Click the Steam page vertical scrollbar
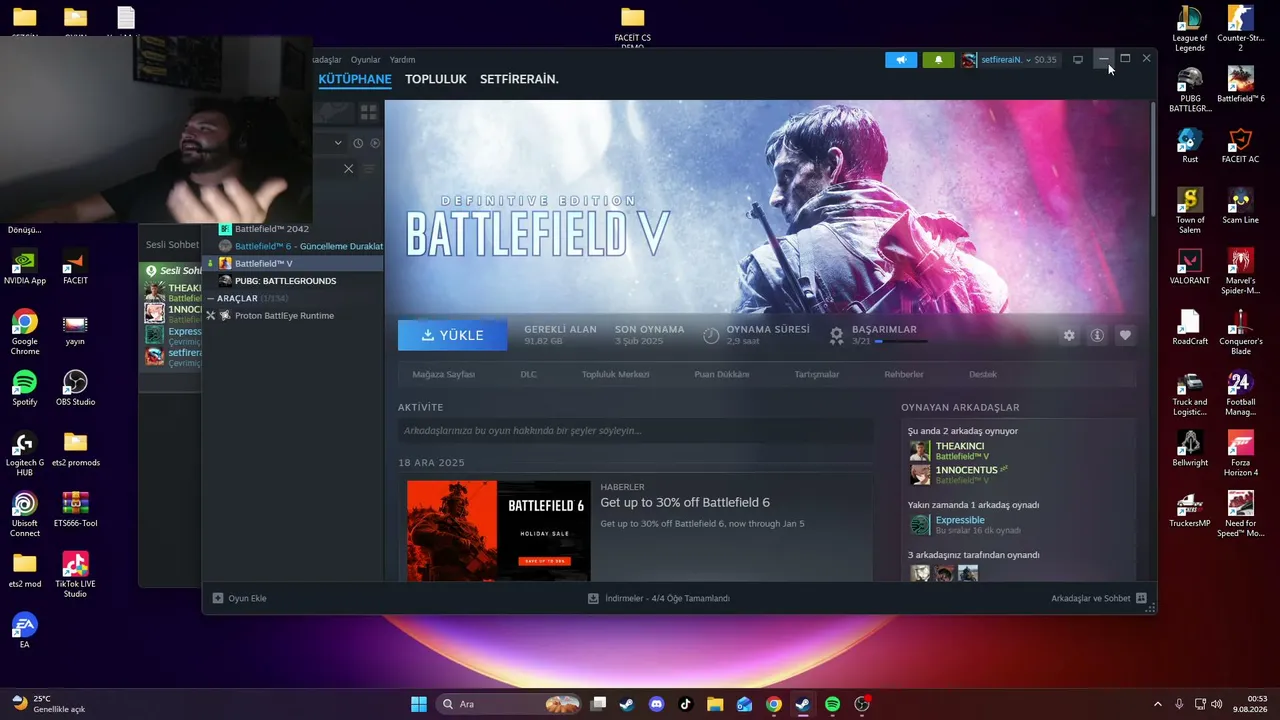 point(1152,160)
